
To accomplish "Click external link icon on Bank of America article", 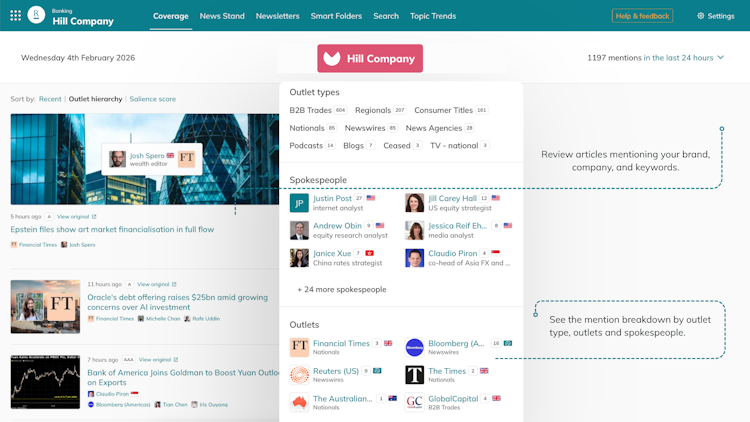I will [x=176, y=360].
